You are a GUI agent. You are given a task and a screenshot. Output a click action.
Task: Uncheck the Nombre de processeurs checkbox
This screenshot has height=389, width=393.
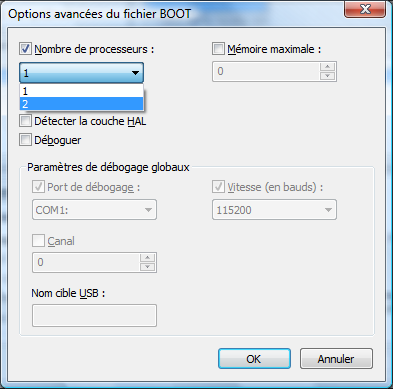[x=25, y=49]
